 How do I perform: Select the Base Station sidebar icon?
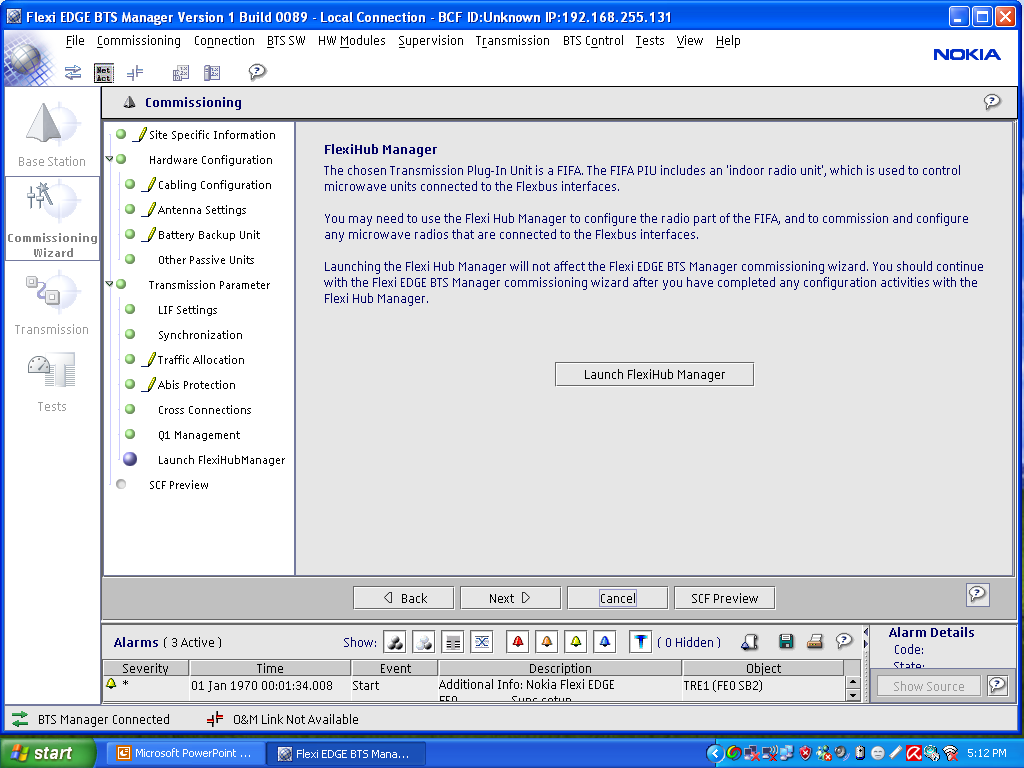click(52, 134)
